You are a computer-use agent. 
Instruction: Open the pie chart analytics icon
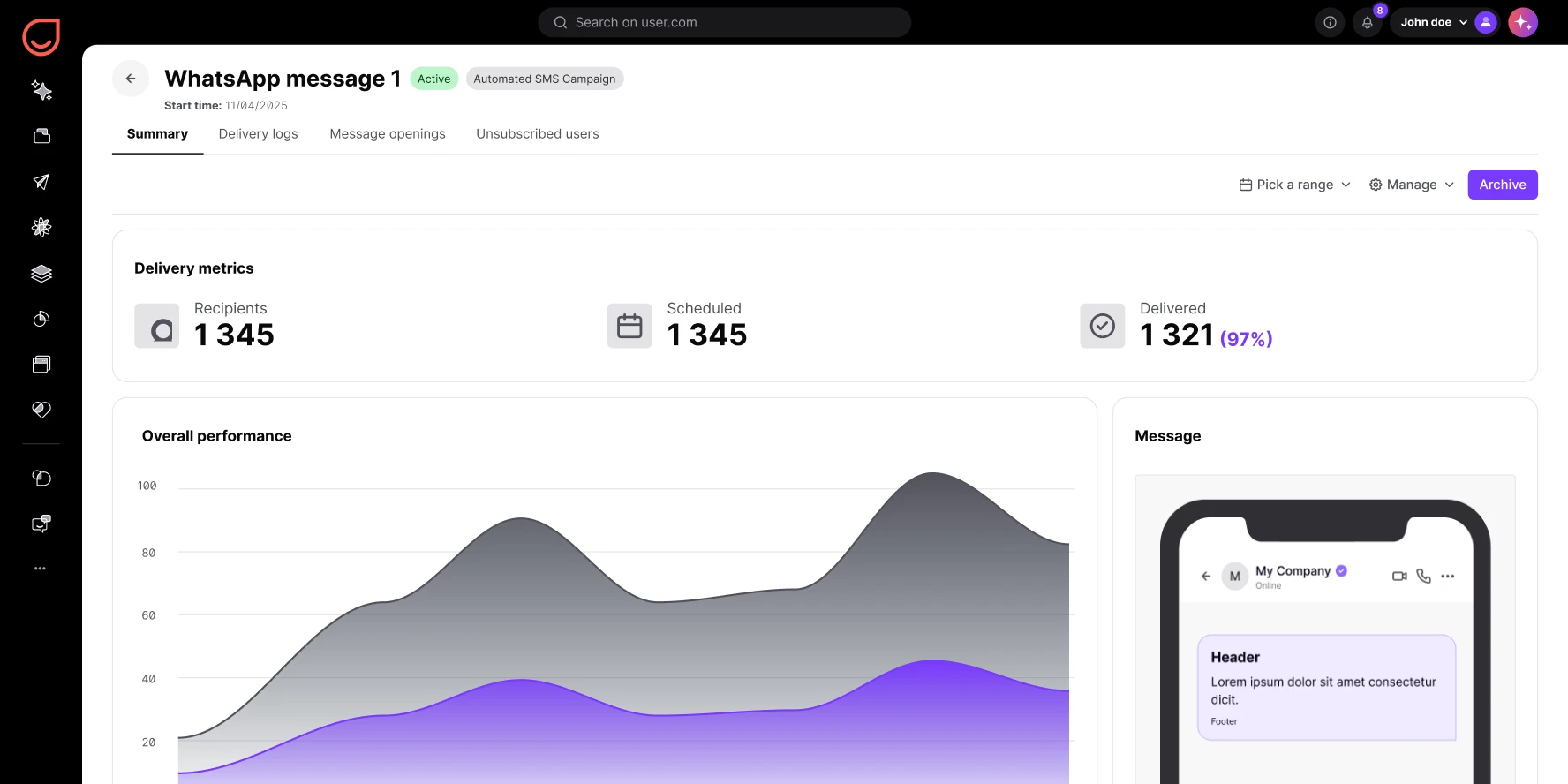point(41,319)
